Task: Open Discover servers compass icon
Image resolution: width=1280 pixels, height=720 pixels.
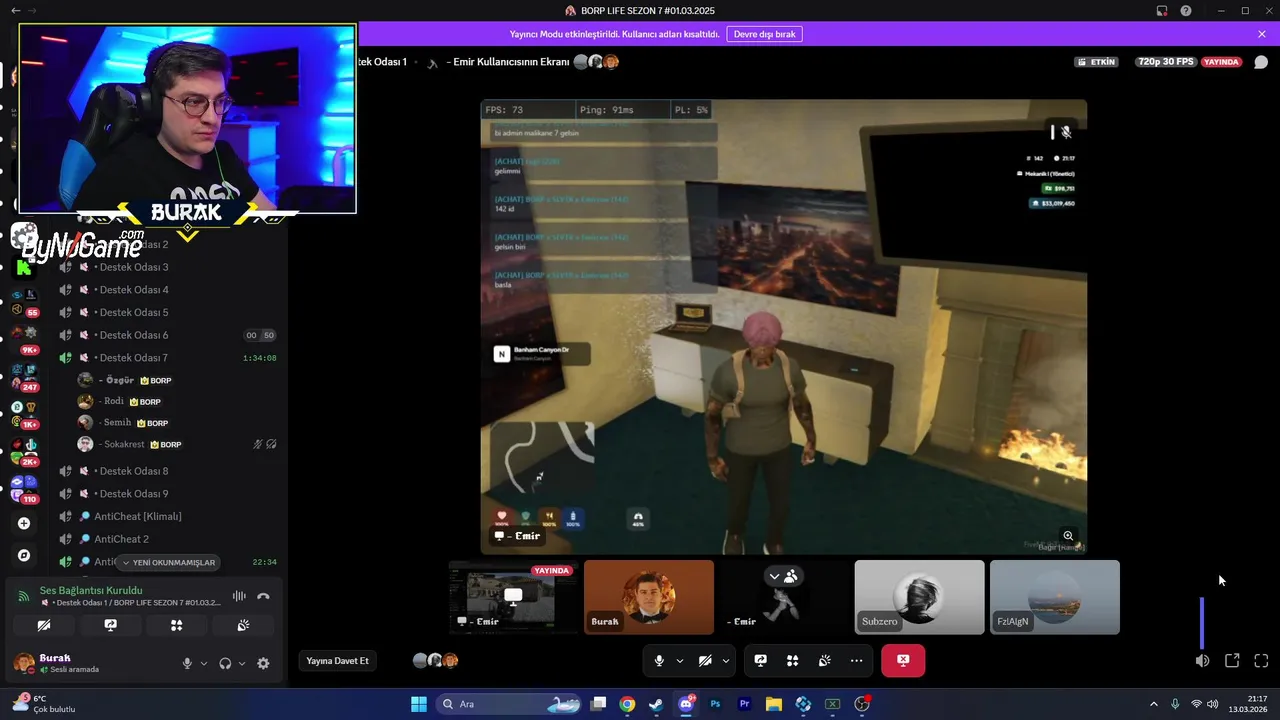Action: pos(24,555)
